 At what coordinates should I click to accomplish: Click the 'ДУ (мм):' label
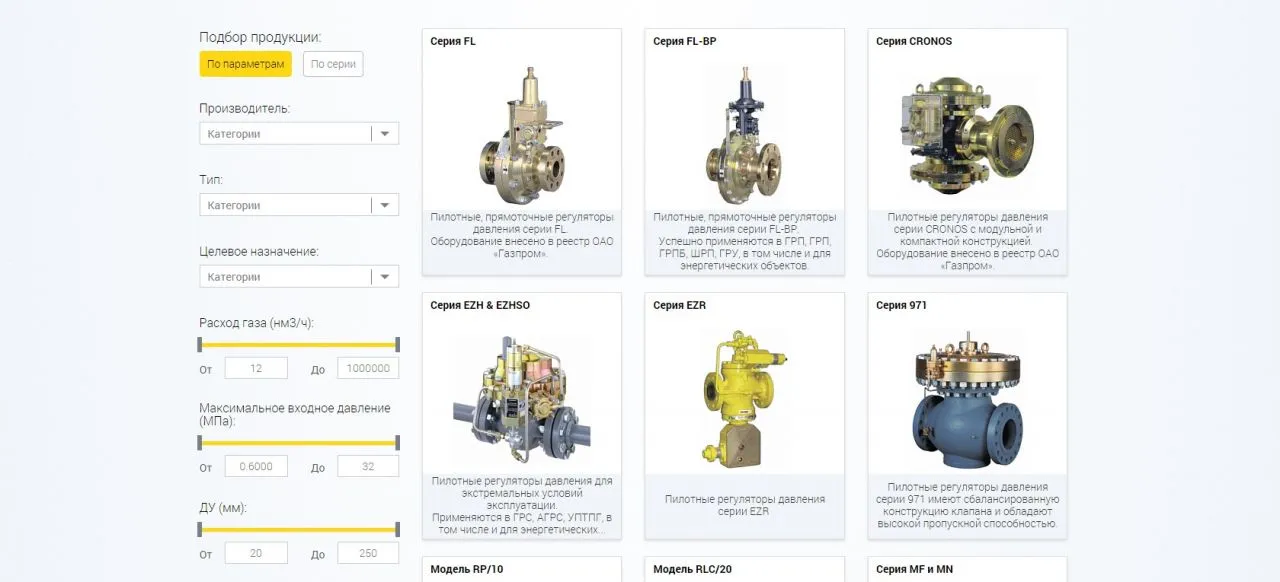223,508
